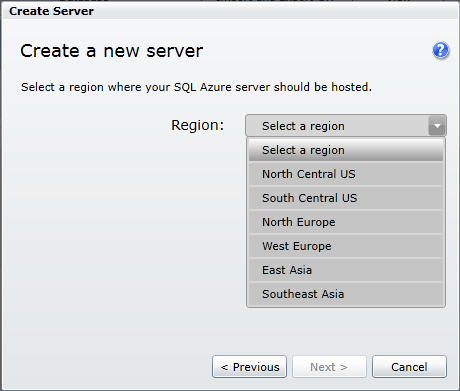
Task: Pick Southeast Asia as hosting region
Action: [x=346, y=294]
